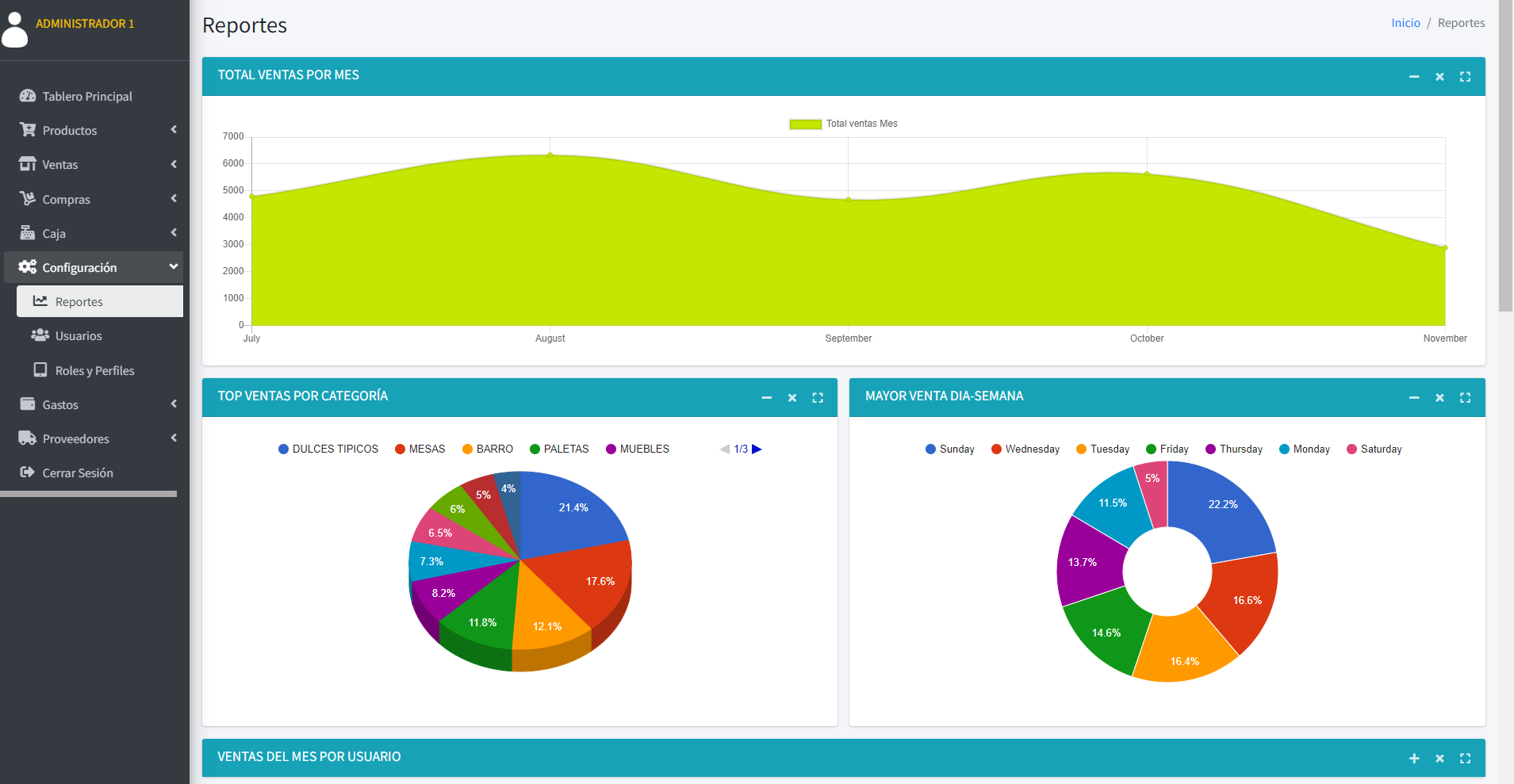Select Reportes in the sidebar
Screen dimensions: 1514x784
point(100,301)
